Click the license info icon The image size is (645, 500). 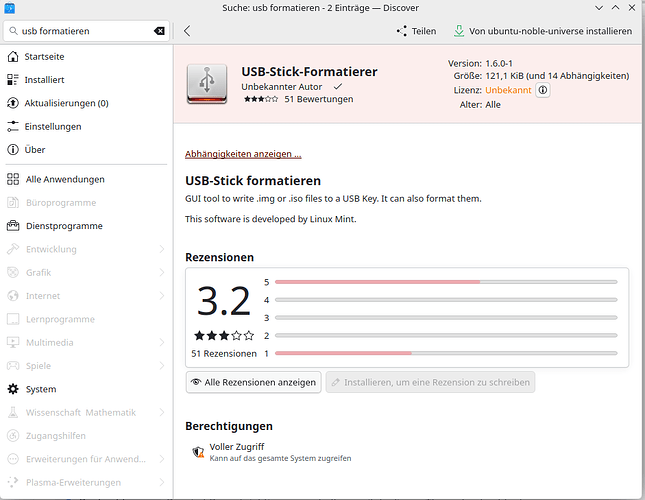543,90
